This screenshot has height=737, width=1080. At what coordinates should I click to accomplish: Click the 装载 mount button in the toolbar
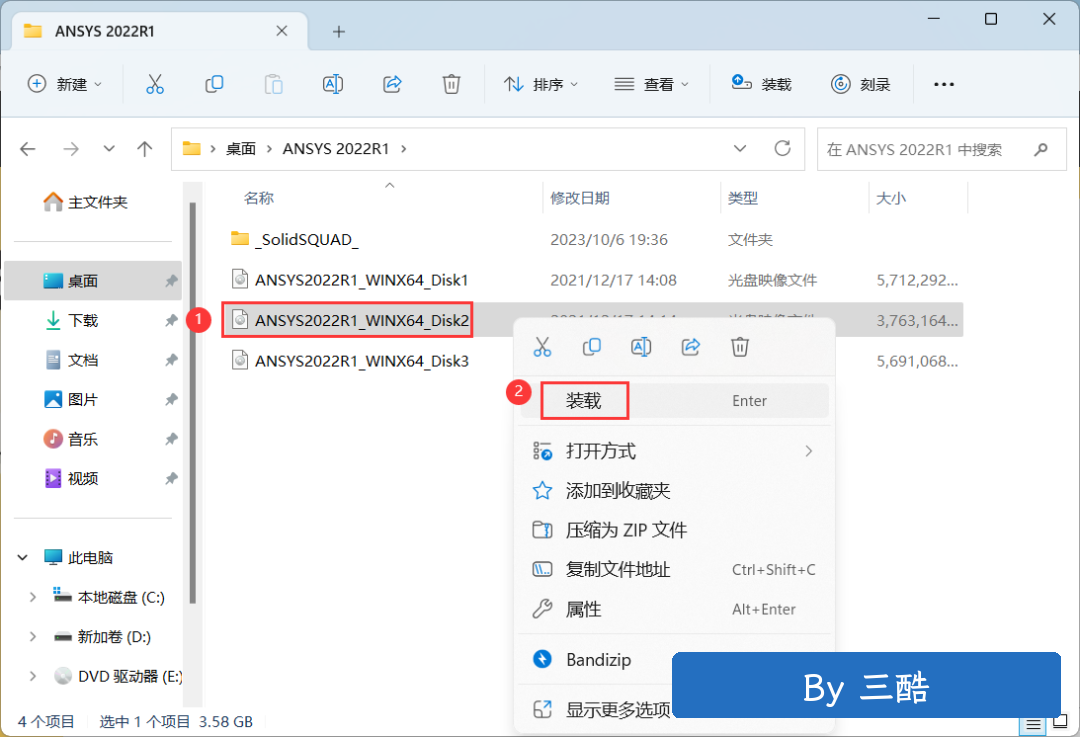[x=761, y=84]
